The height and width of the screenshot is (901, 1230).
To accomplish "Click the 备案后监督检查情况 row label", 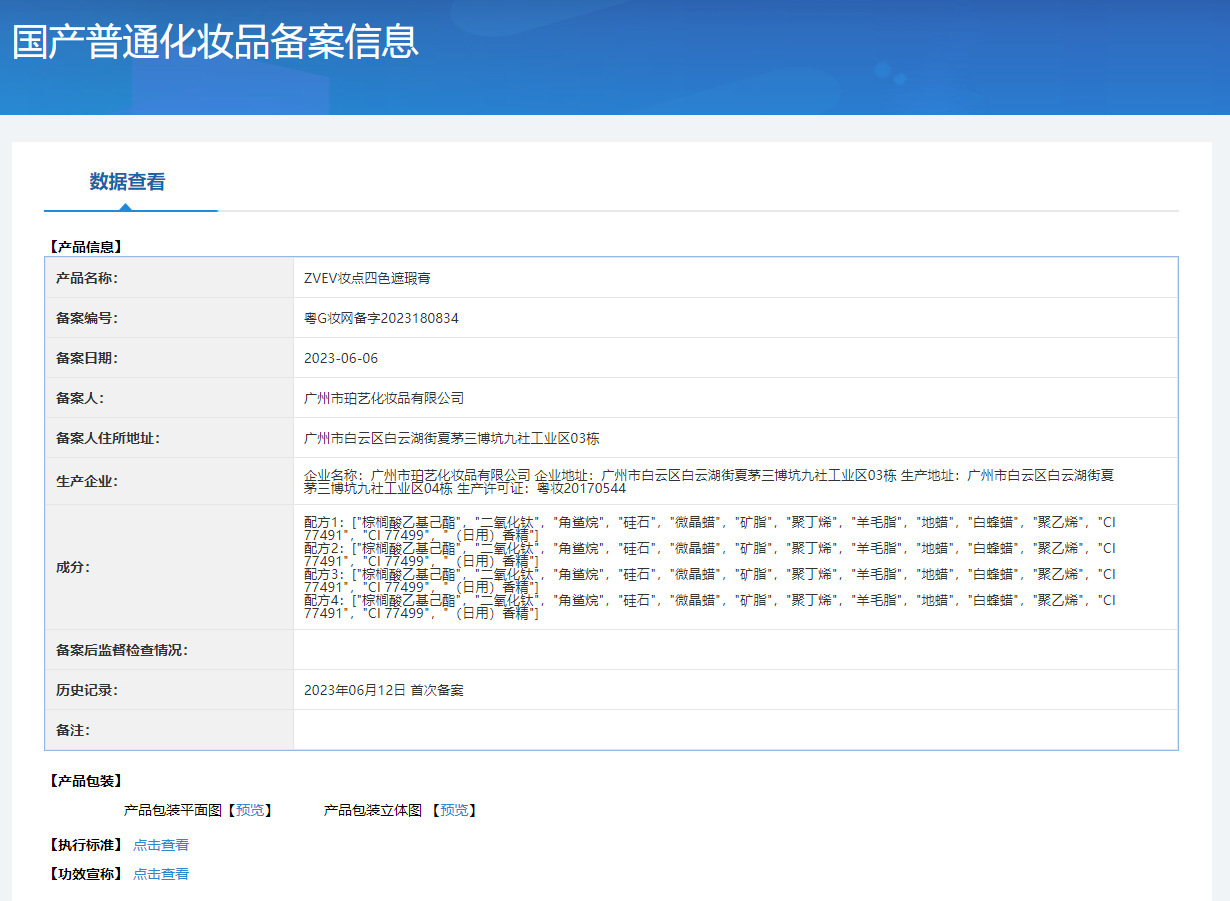I will click(x=122, y=650).
